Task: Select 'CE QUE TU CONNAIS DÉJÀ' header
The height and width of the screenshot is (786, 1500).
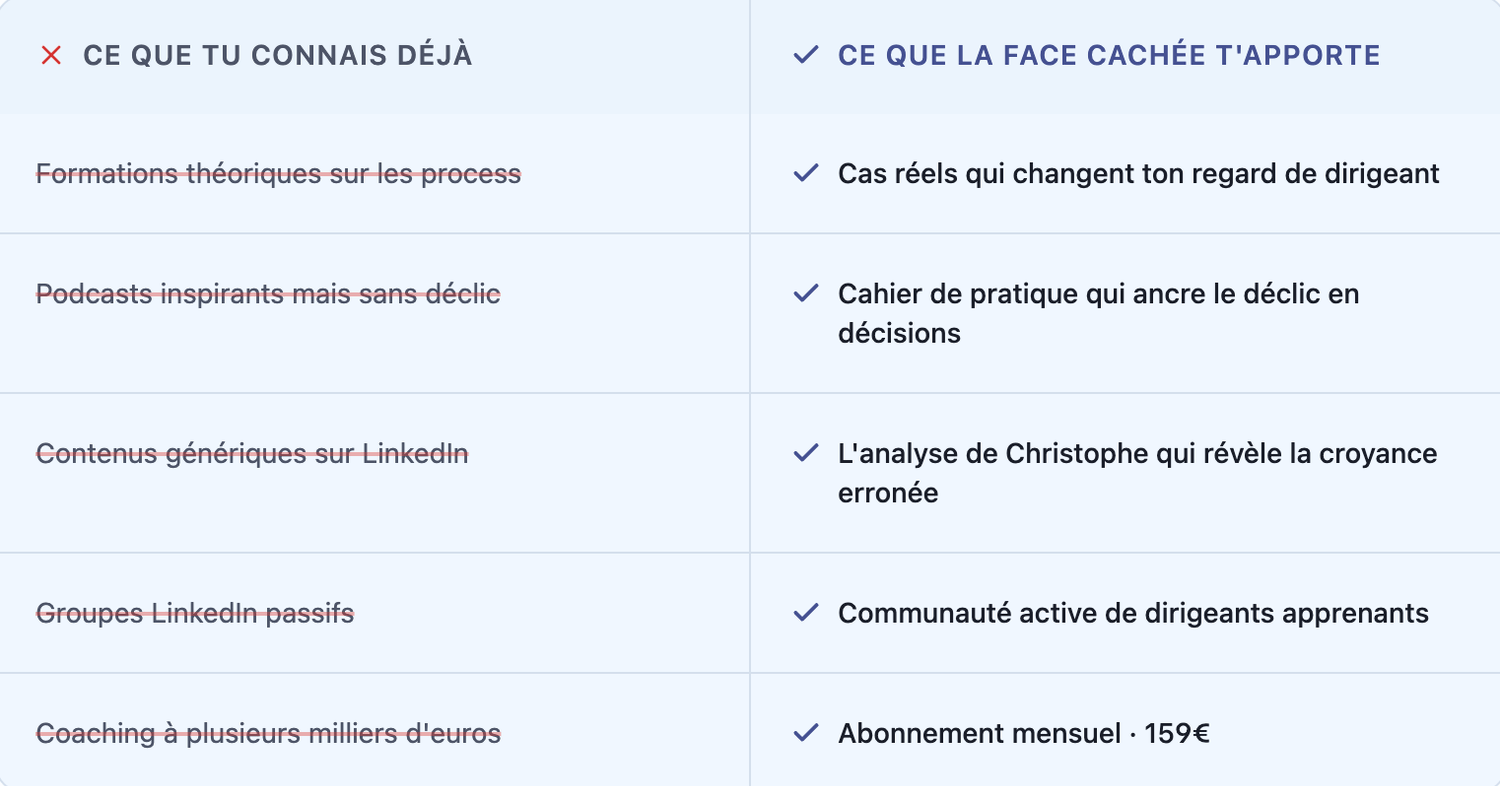Action: pyautogui.click(x=278, y=56)
